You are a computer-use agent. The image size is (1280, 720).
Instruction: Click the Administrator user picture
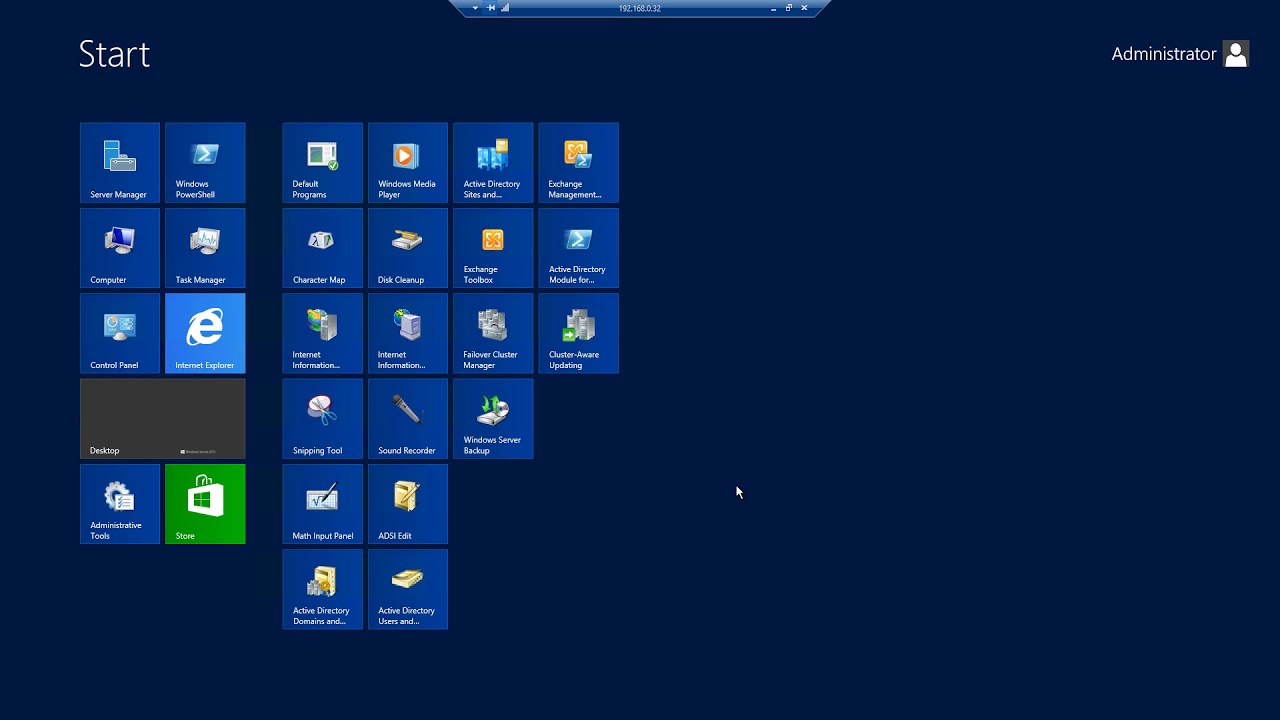(x=1236, y=54)
